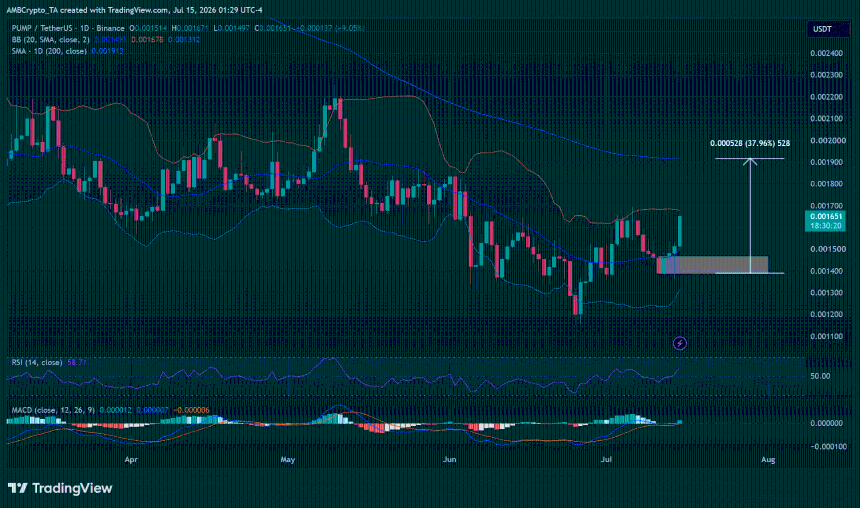
Task: Click the TradingView logo icon
Action: [x=18, y=488]
